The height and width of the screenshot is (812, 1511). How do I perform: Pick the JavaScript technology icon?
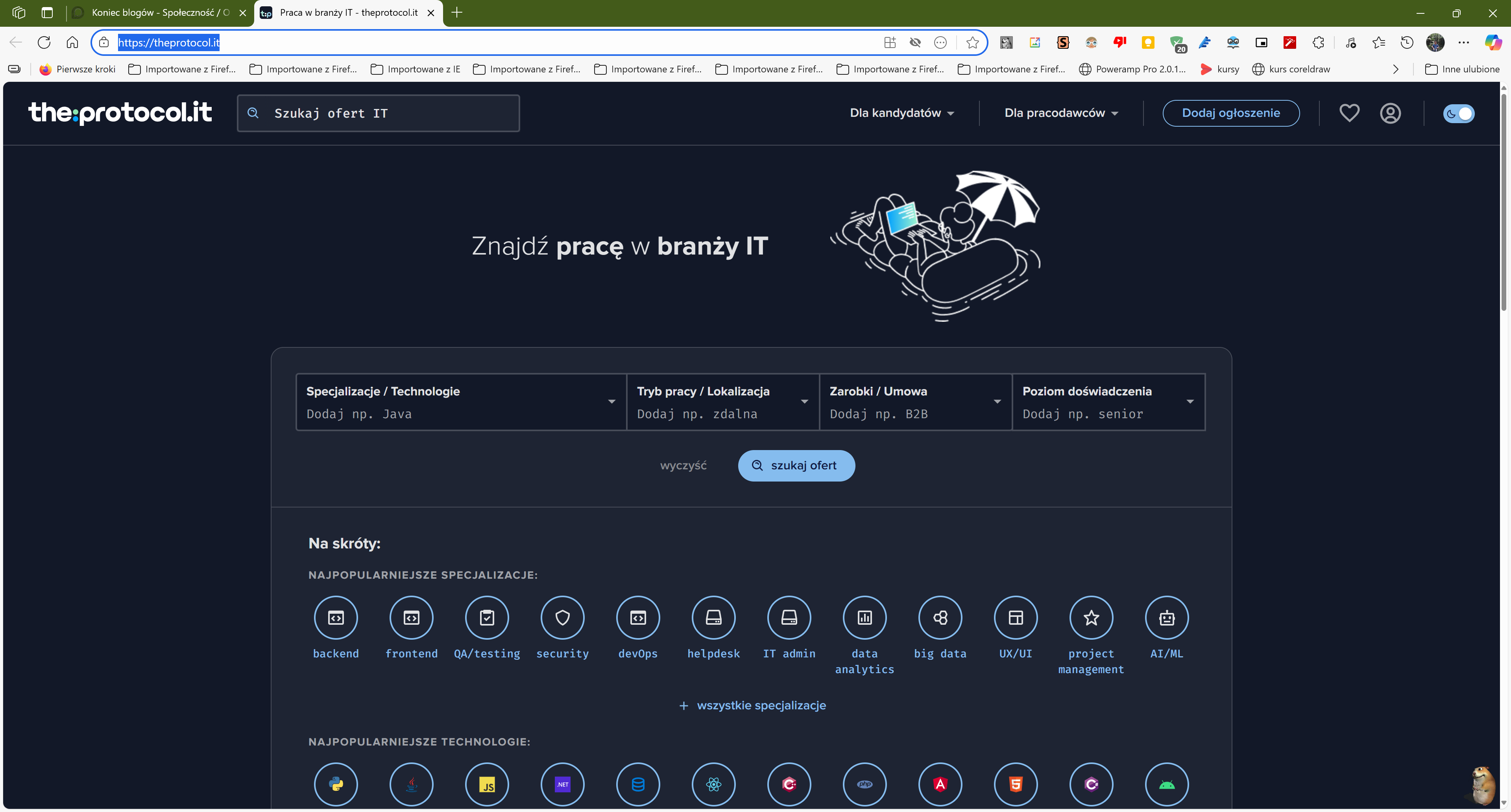coord(487,784)
